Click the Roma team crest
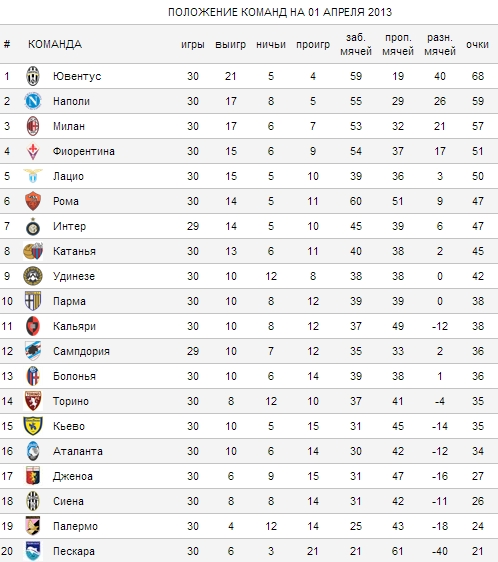The image size is (498, 562). (33, 201)
